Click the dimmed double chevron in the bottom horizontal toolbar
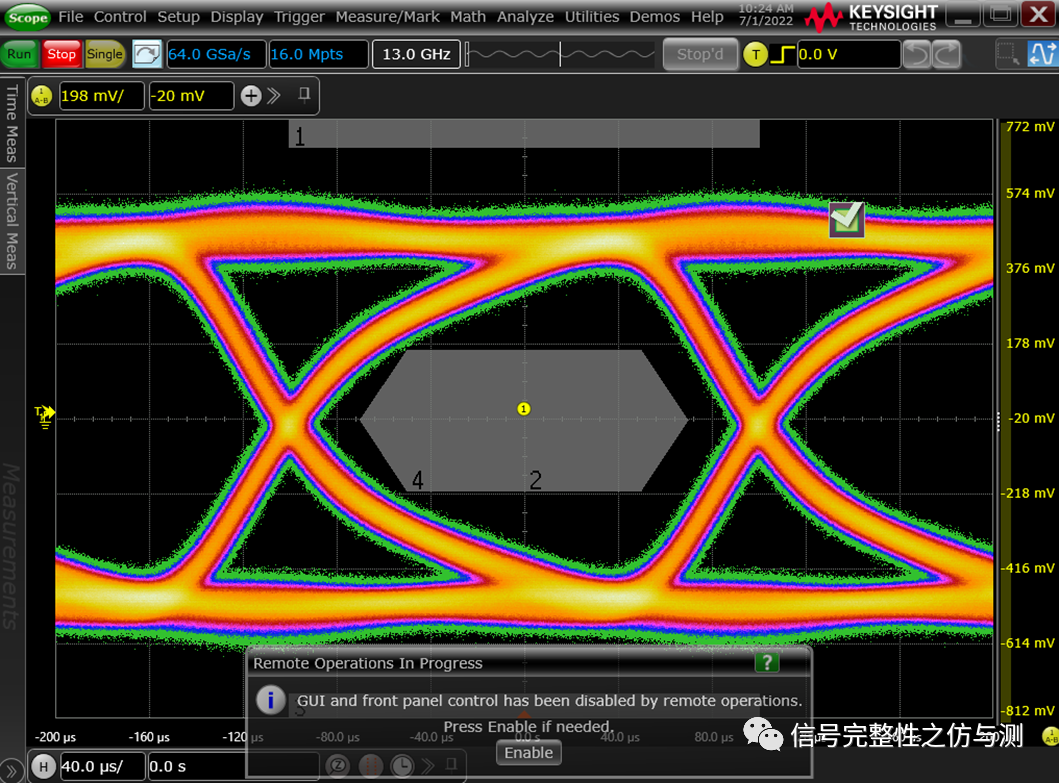1059x783 pixels. tap(427, 765)
